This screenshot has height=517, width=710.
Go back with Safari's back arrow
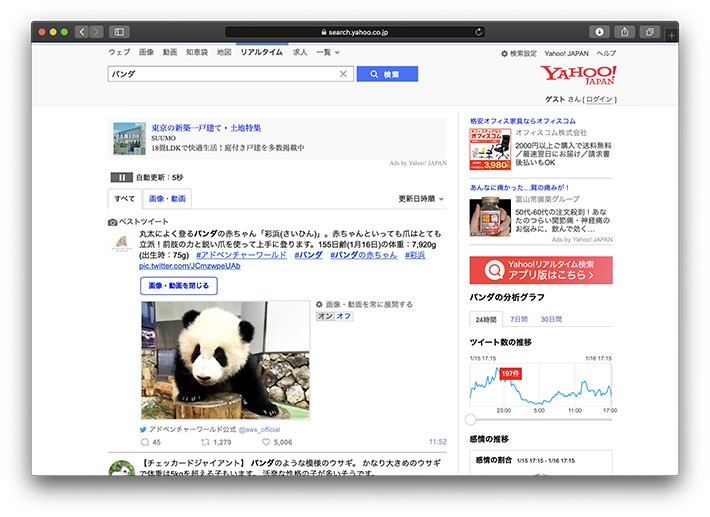tap(82, 32)
